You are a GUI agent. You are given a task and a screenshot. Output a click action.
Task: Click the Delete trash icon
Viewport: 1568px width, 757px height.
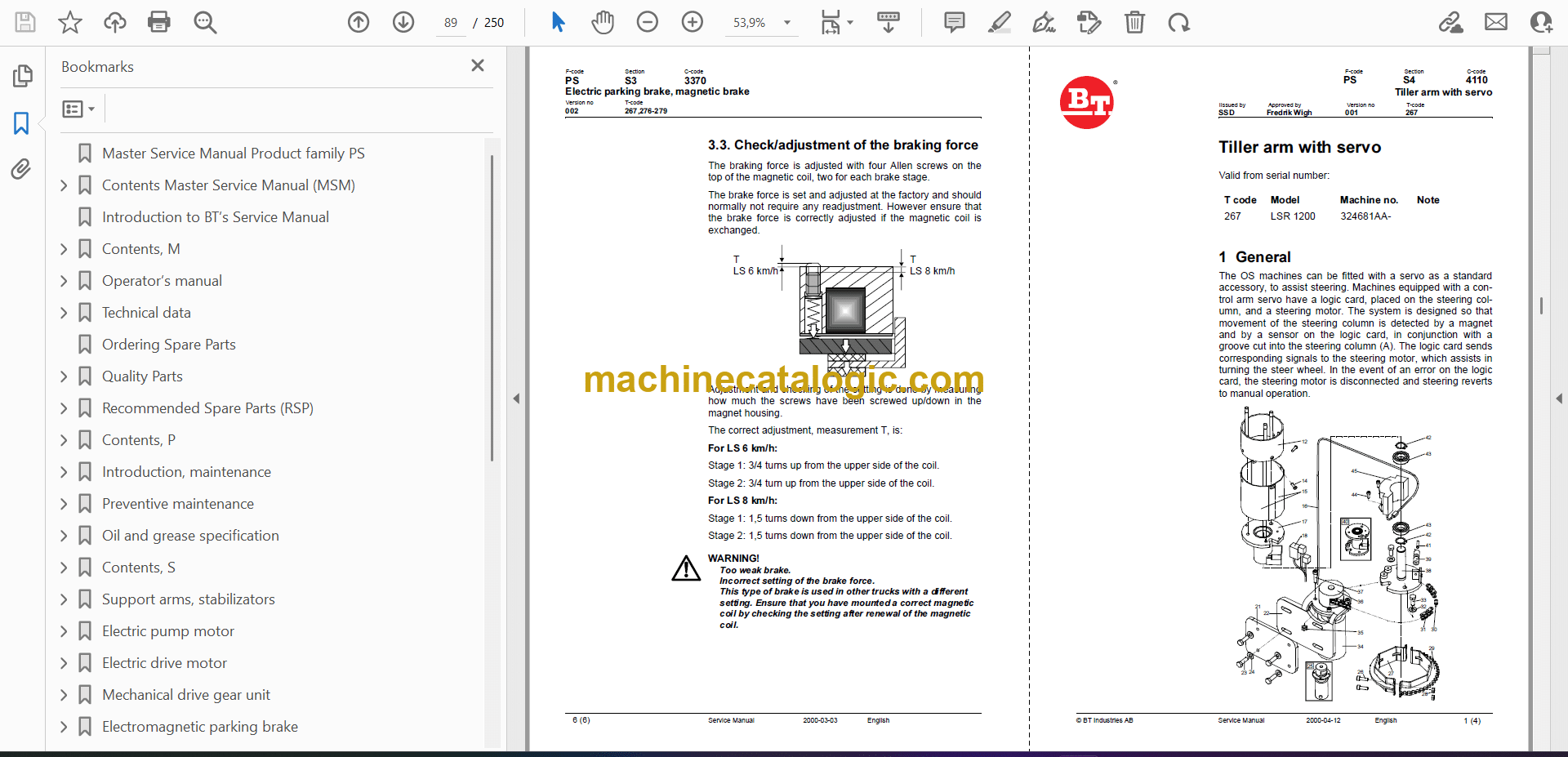click(x=1134, y=22)
